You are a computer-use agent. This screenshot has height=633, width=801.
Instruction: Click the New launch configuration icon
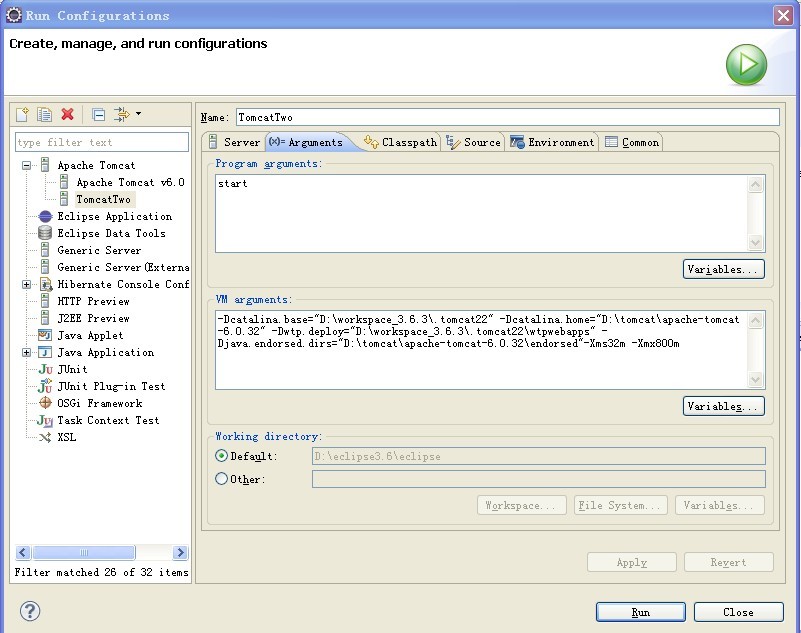click(x=22, y=114)
